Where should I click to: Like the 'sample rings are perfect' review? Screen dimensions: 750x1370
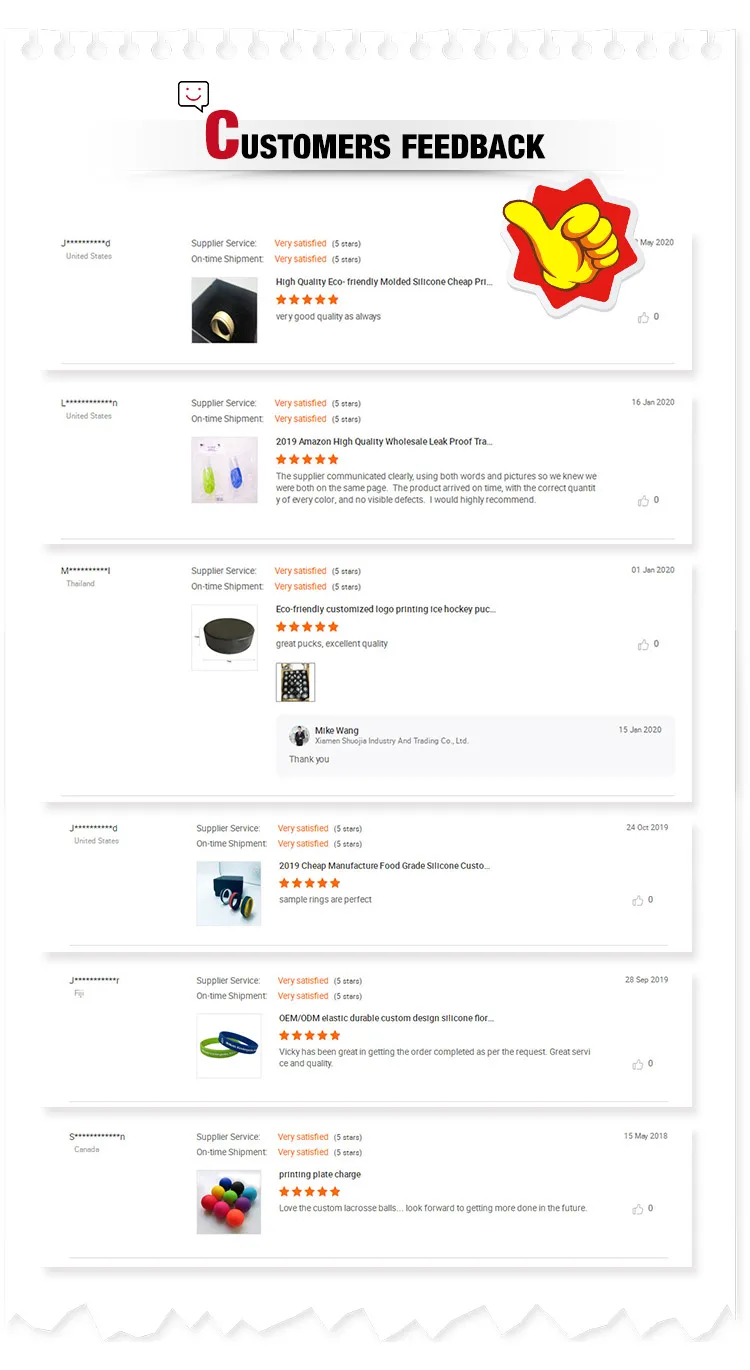(x=637, y=901)
